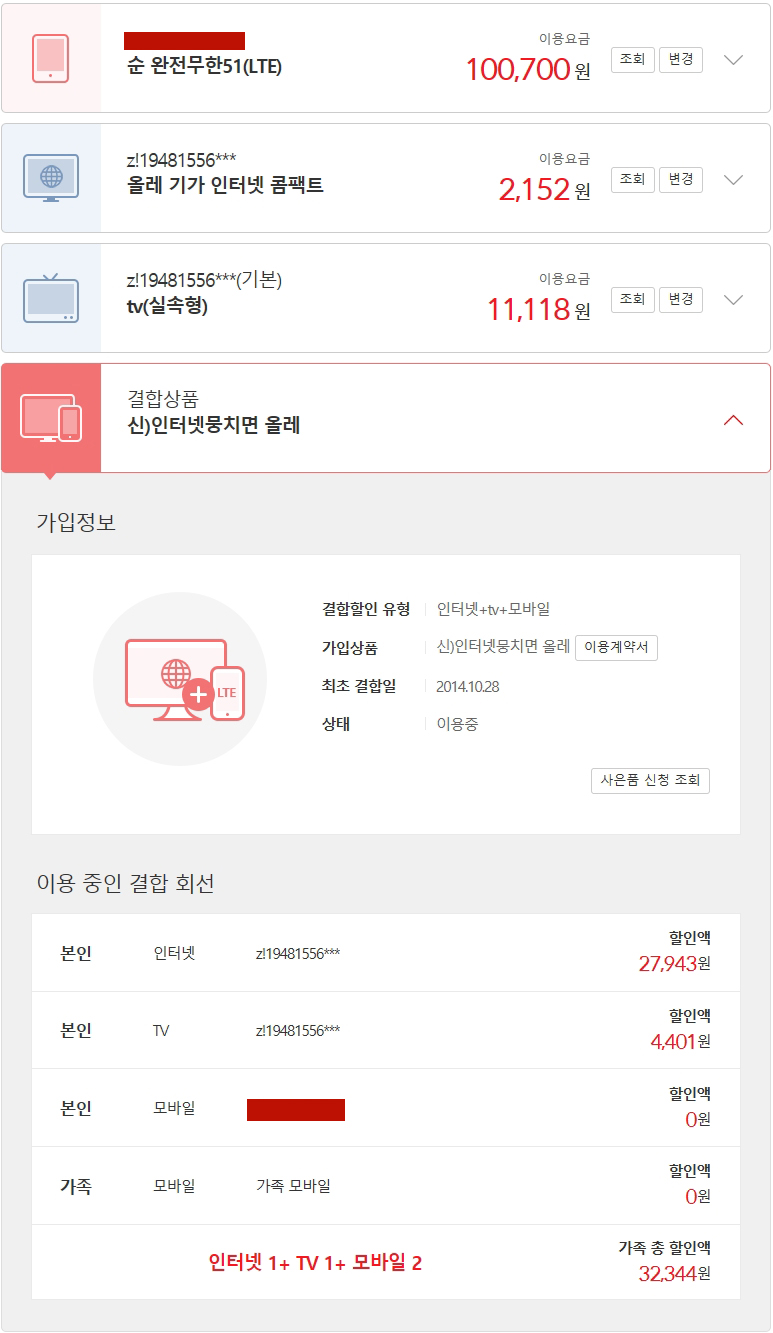
Task: Click the 인터넷 bundle line discount row
Action: coord(386,953)
